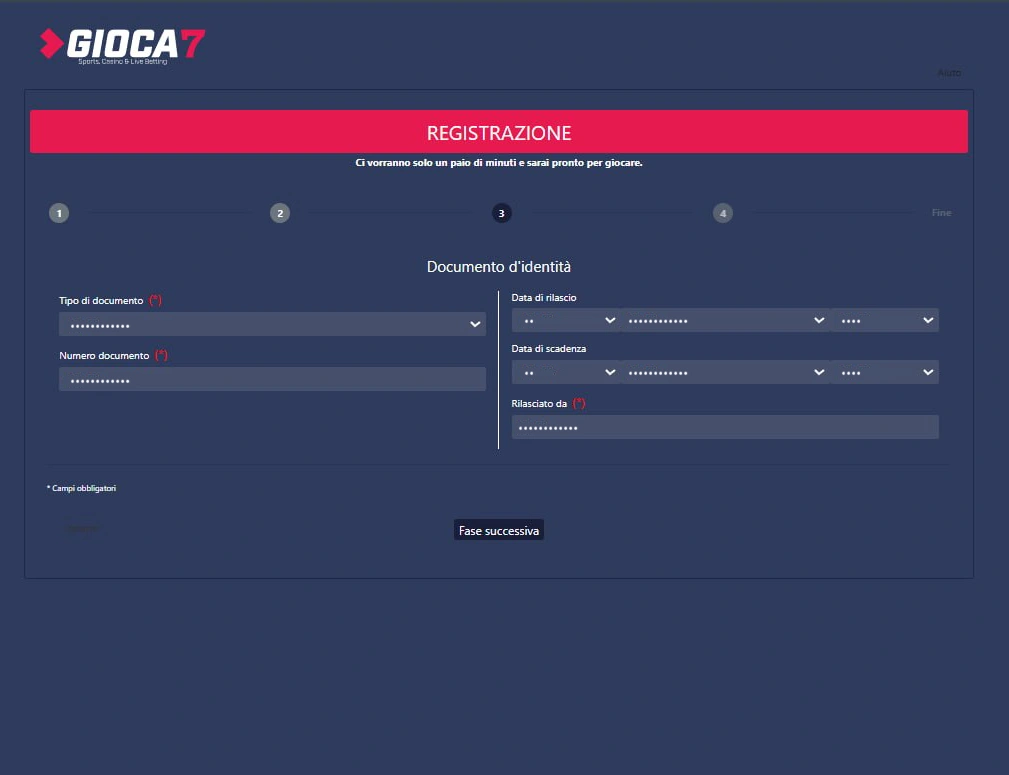Click the Campi obbligatori note
The width and height of the screenshot is (1009, 775).
click(x=81, y=488)
